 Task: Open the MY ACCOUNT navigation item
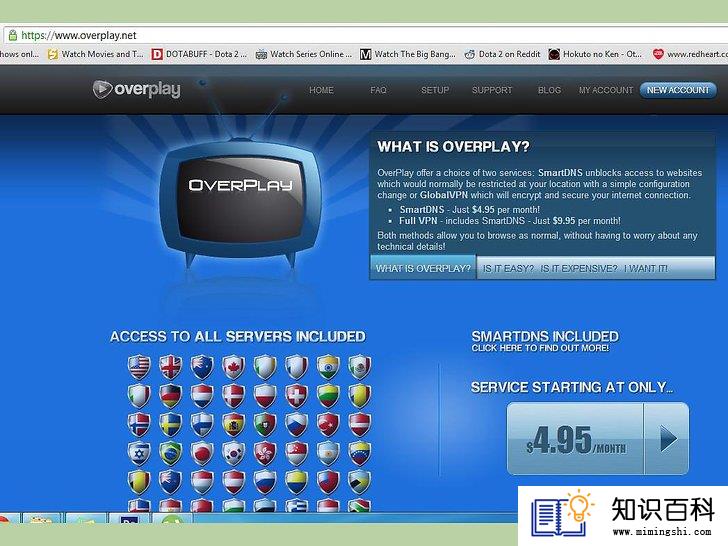(606, 90)
